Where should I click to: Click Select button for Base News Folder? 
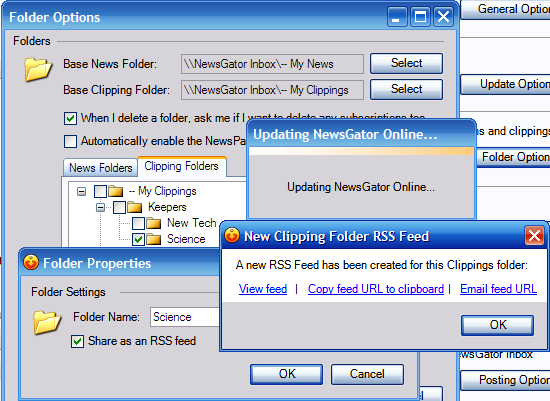406,63
